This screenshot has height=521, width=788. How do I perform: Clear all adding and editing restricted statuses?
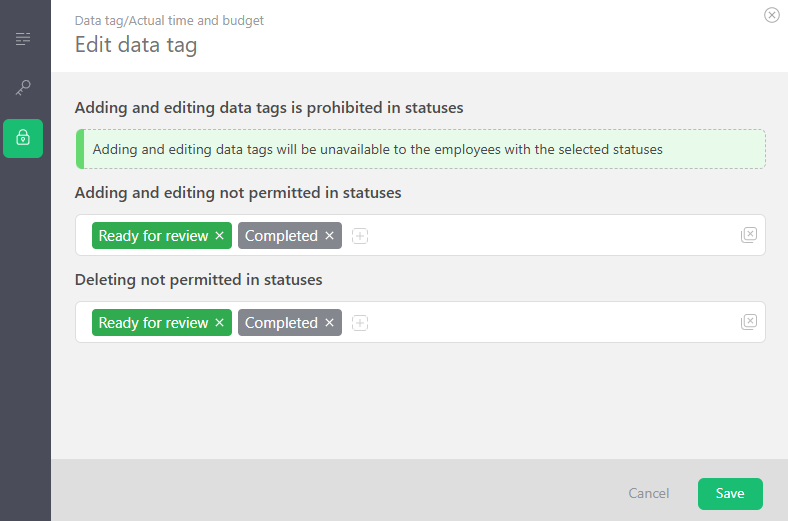click(x=749, y=235)
